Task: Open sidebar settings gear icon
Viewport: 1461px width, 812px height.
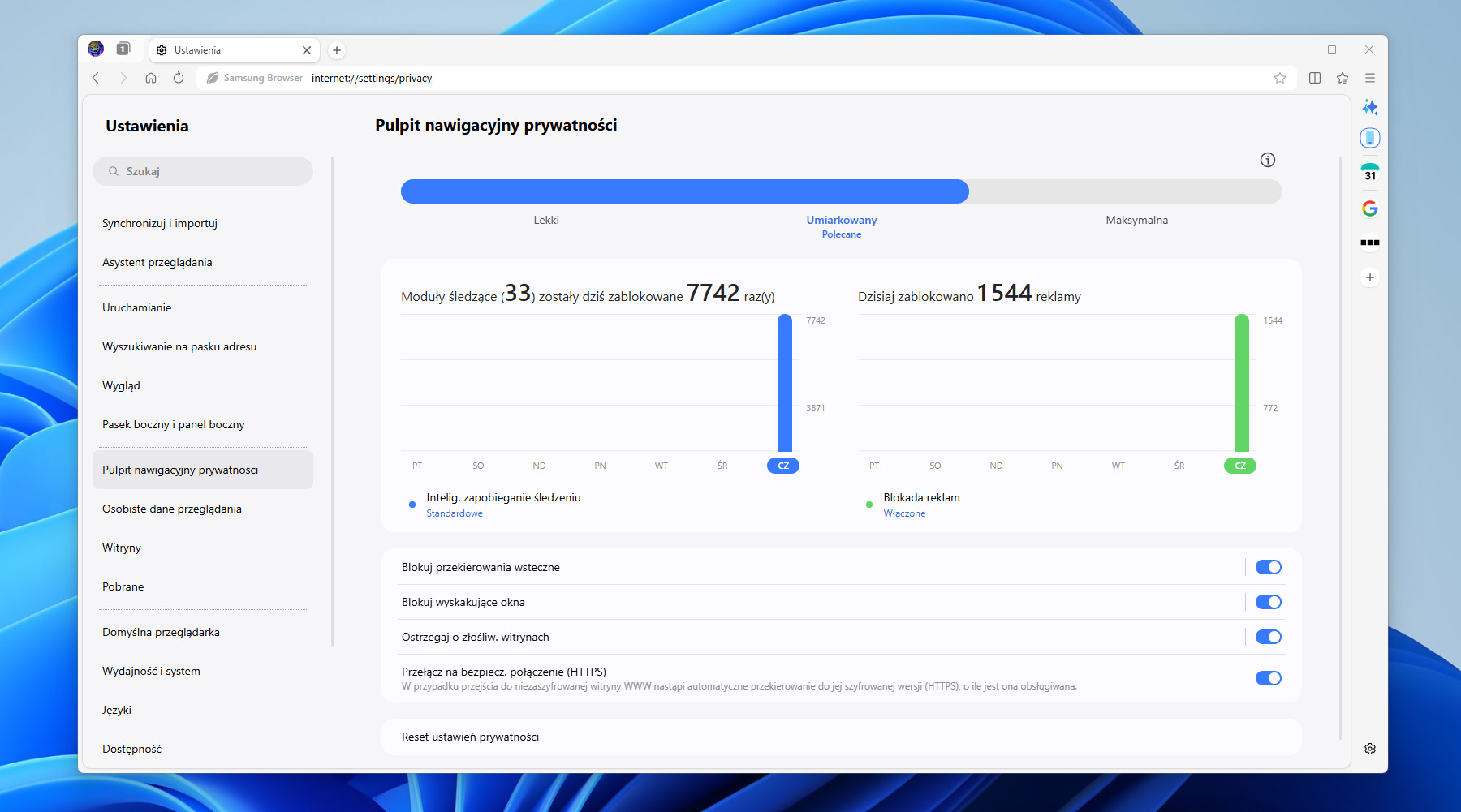Action: pos(1370,749)
